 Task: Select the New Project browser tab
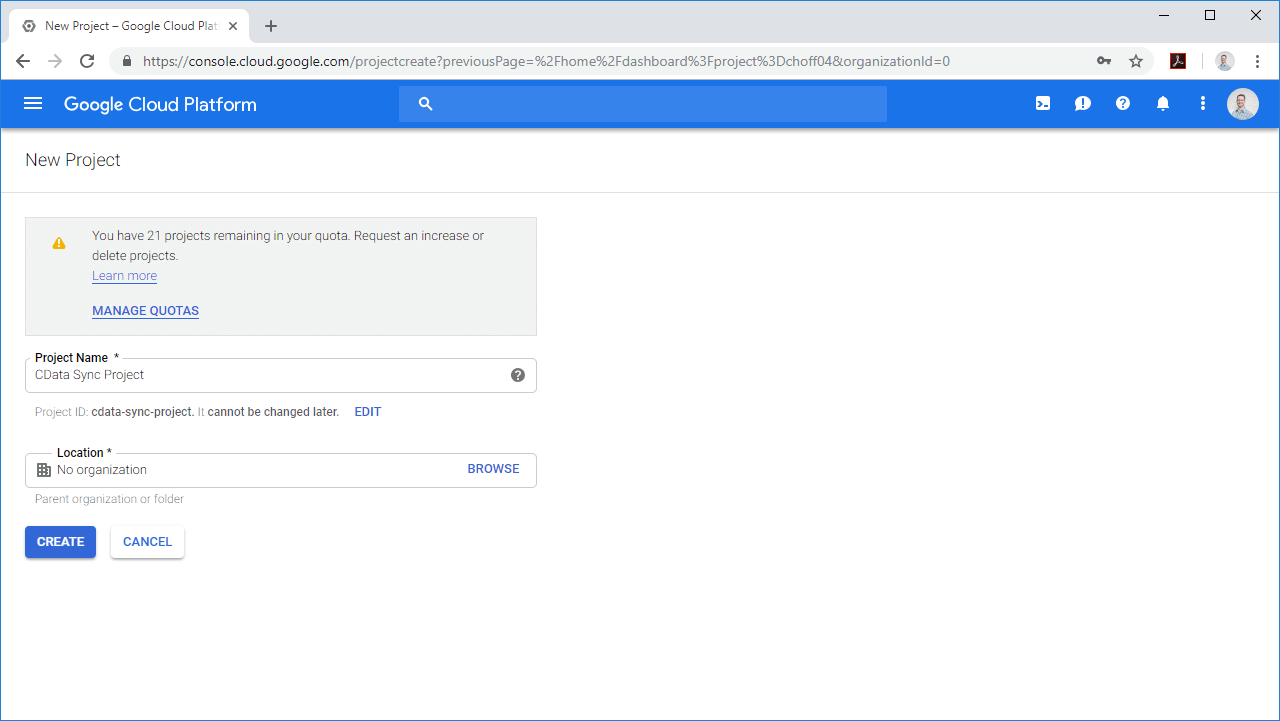[x=125, y=26]
